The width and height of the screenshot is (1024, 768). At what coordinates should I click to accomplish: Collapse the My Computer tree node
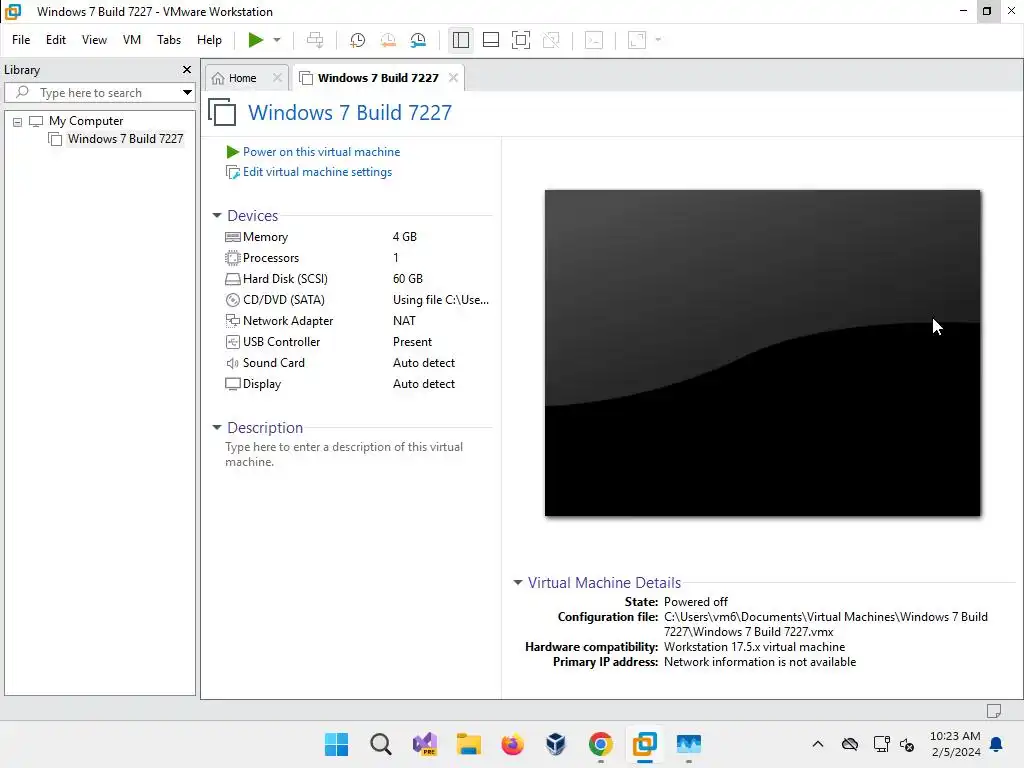click(x=18, y=121)
